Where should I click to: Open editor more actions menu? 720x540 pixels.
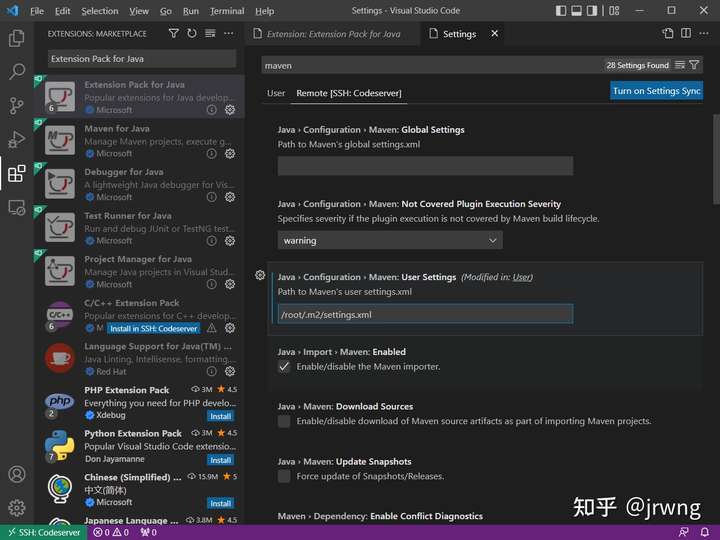(x=703, y=33)
